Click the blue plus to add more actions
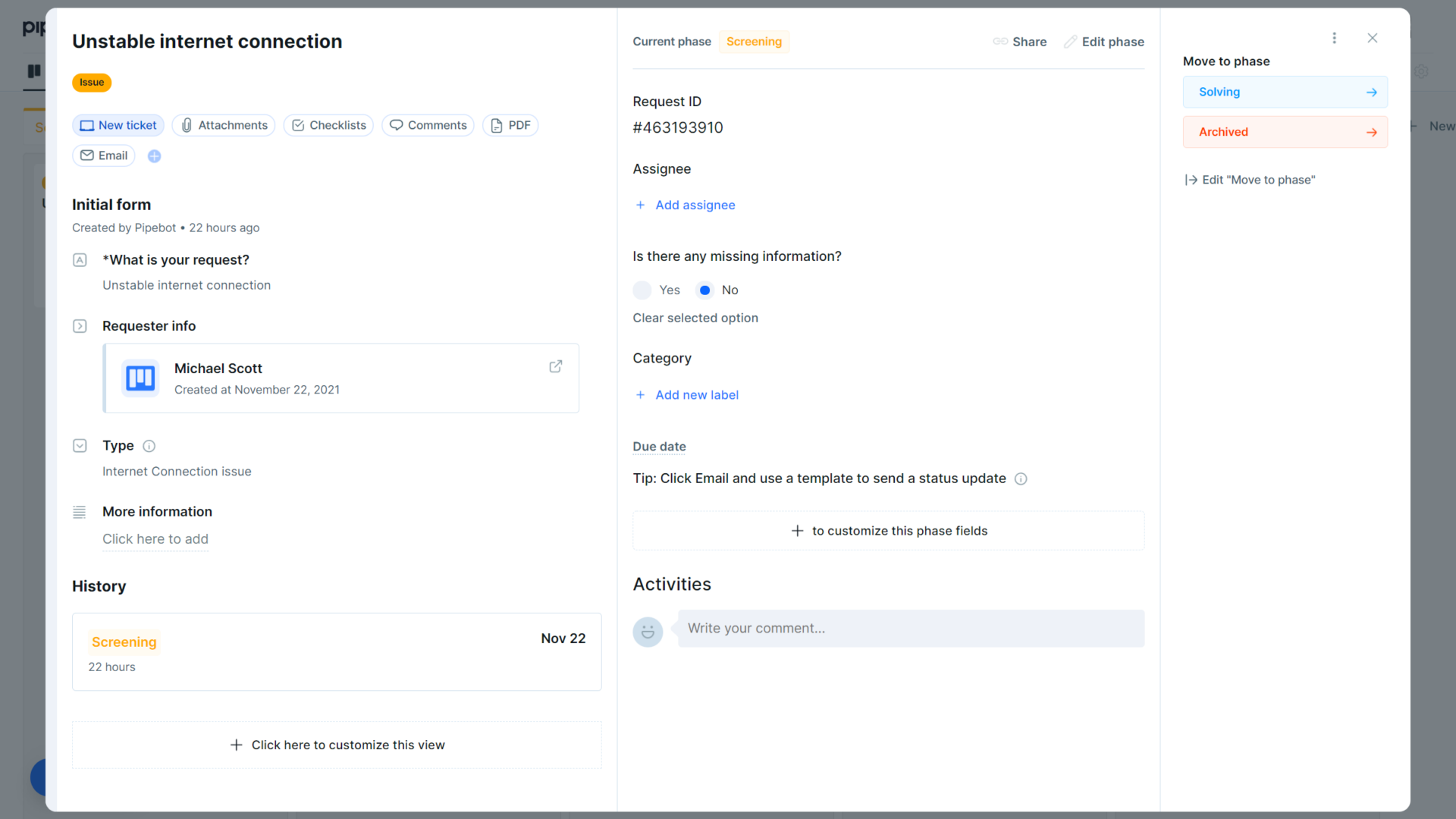The image size is (1456, 819). tap(154, 155)
